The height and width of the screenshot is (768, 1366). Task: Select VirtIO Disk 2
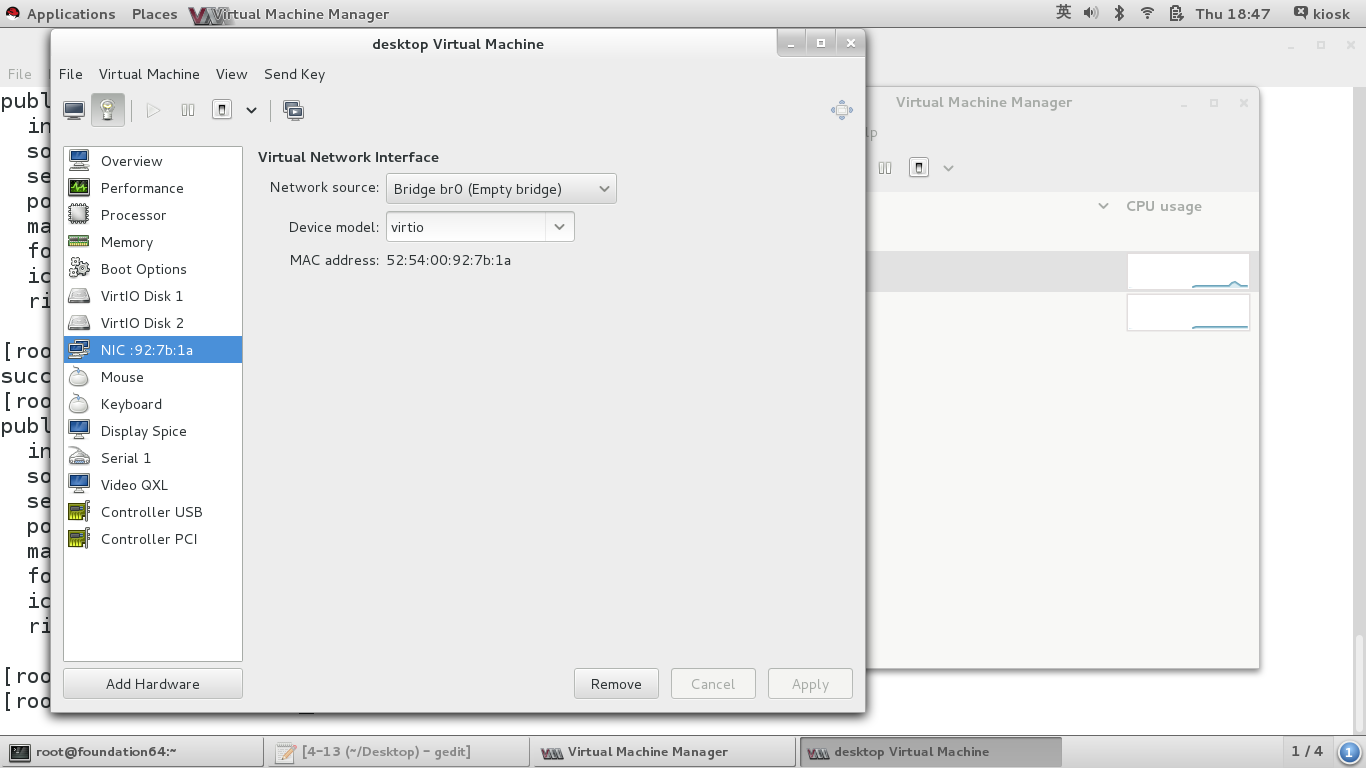tap(153, 323)
